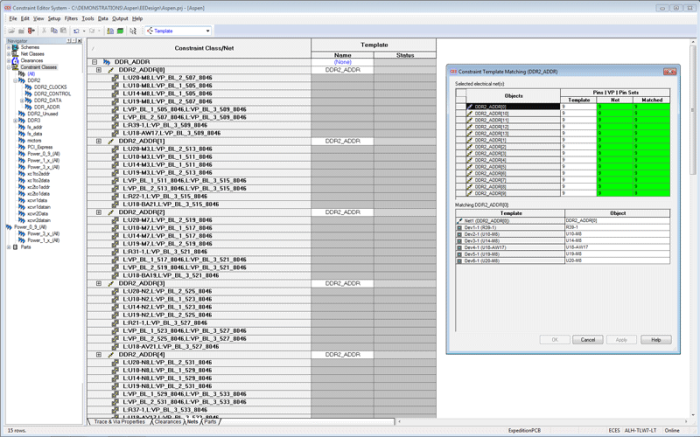
Task: Switch to the Clearances bottom tab
Action: [167, 422]
